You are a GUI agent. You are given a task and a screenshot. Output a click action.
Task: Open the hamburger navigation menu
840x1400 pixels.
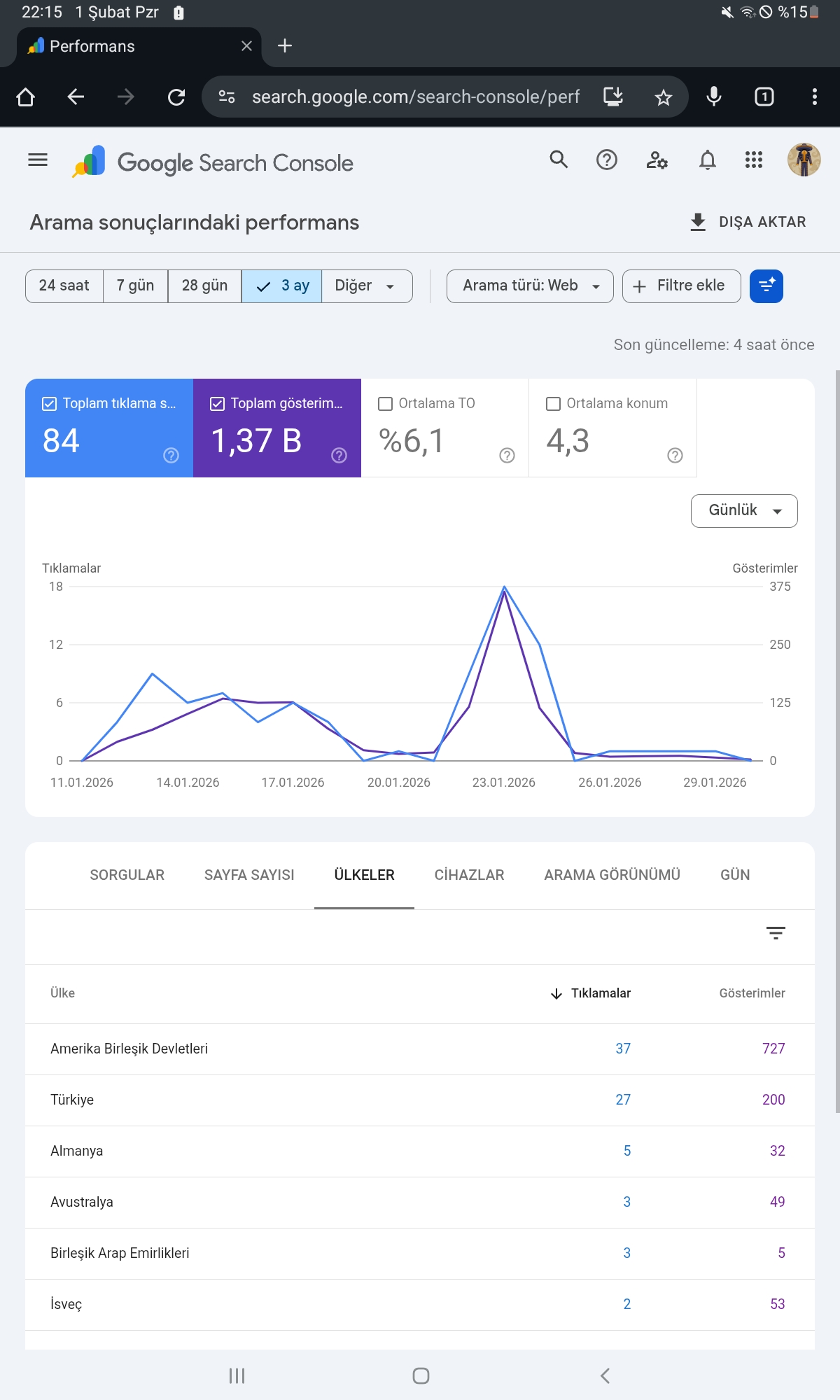click(x=38, y=160)
